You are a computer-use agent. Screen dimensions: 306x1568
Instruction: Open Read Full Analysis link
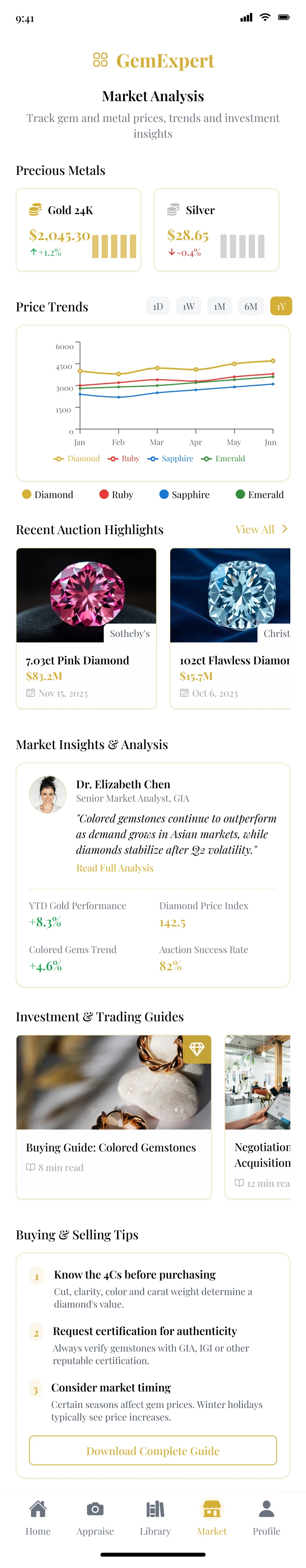click(115, 868)
